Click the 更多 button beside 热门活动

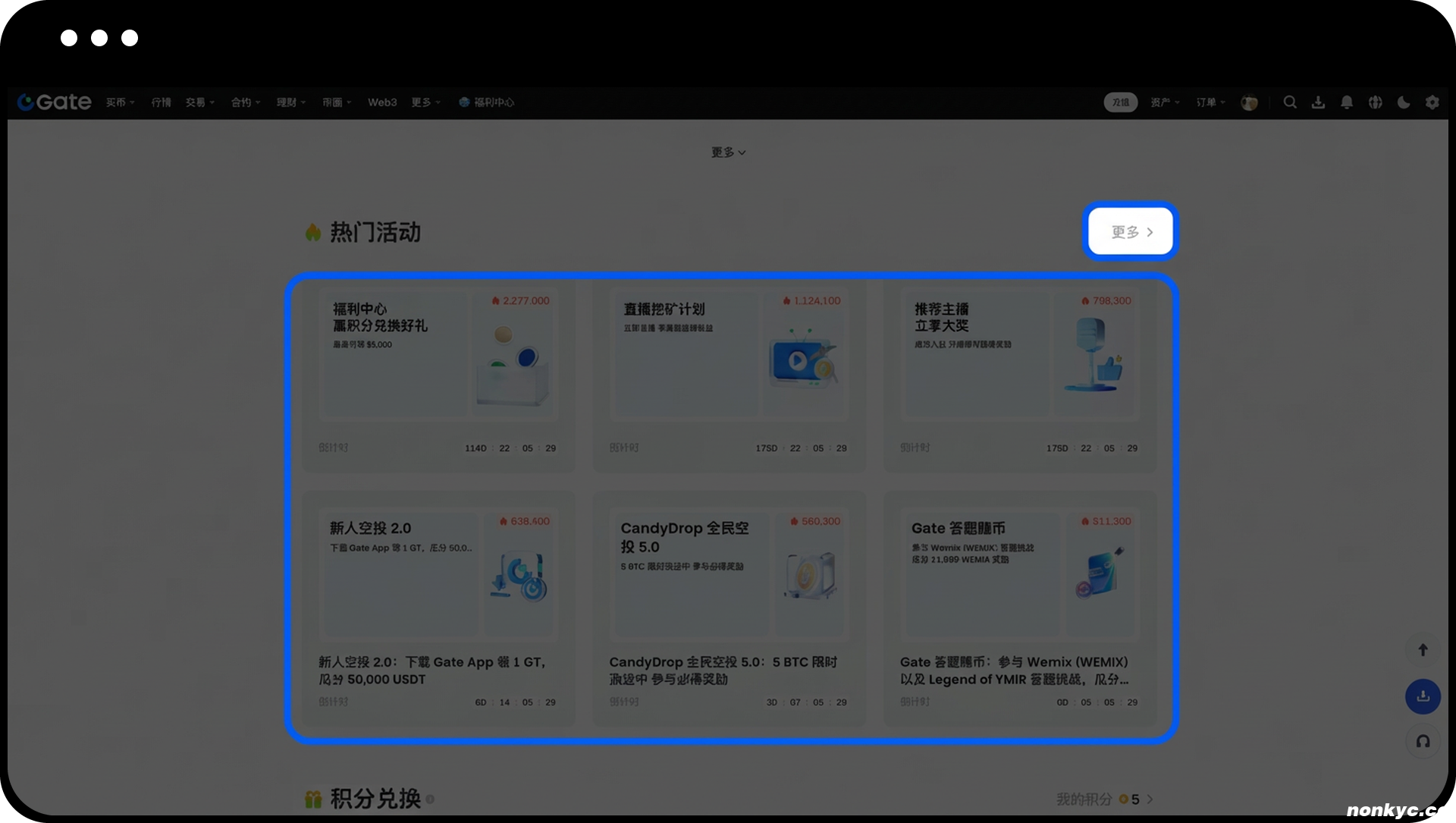coord(1131,232)
